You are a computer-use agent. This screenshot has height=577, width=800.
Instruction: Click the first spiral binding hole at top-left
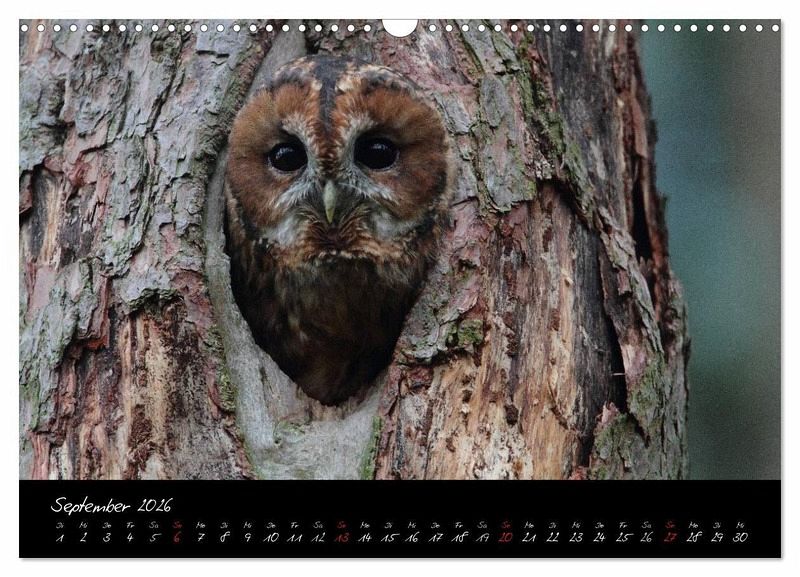[x=24, y=28]
